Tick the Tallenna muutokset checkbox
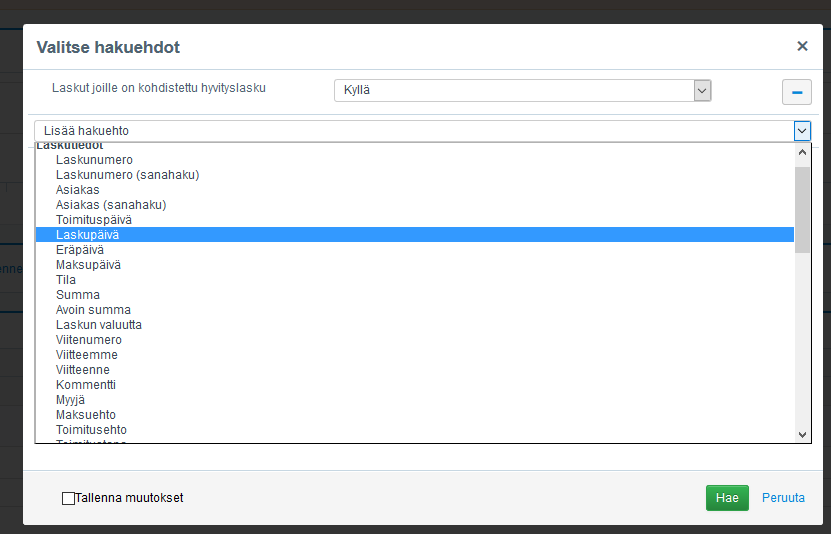 [x=68, y=498]
